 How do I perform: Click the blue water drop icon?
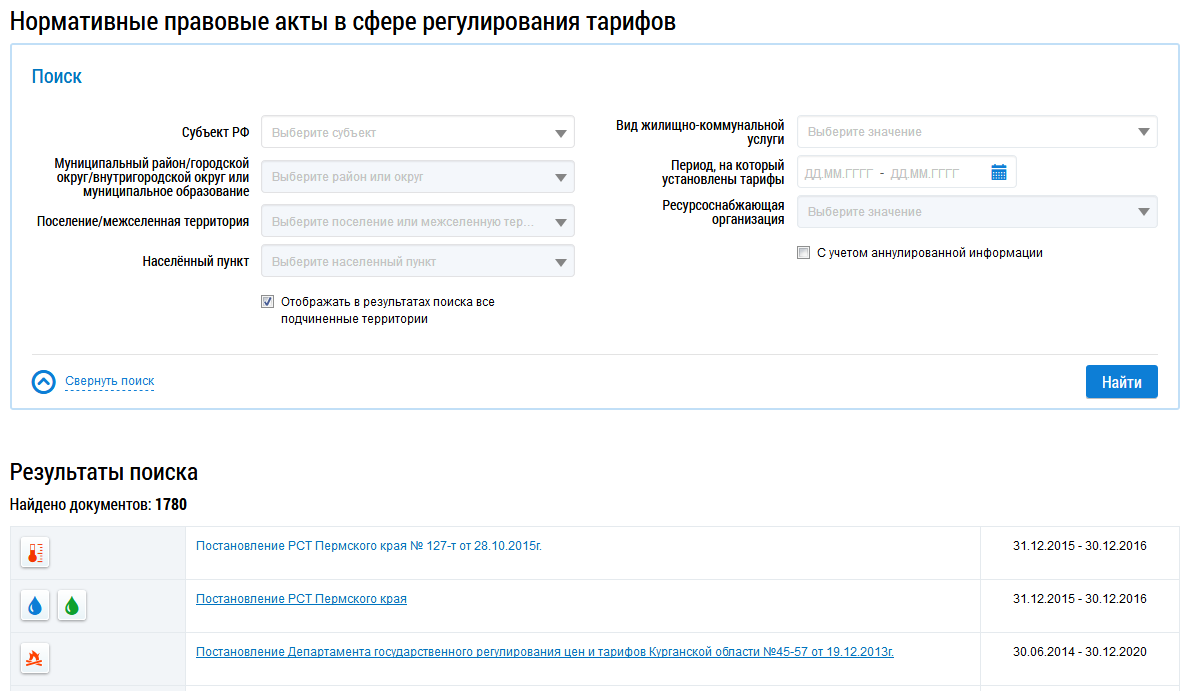coord(35,606)
